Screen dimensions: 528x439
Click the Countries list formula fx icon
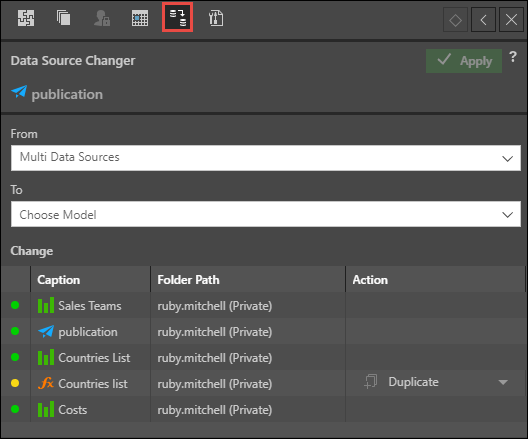(46, 383)
